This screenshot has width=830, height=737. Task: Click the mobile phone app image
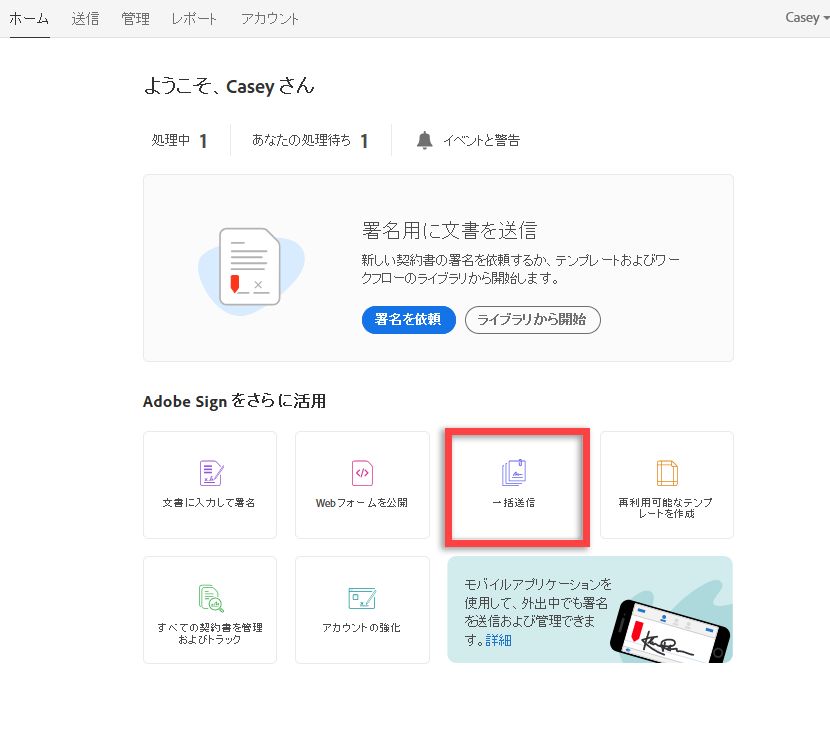point(670,632)
